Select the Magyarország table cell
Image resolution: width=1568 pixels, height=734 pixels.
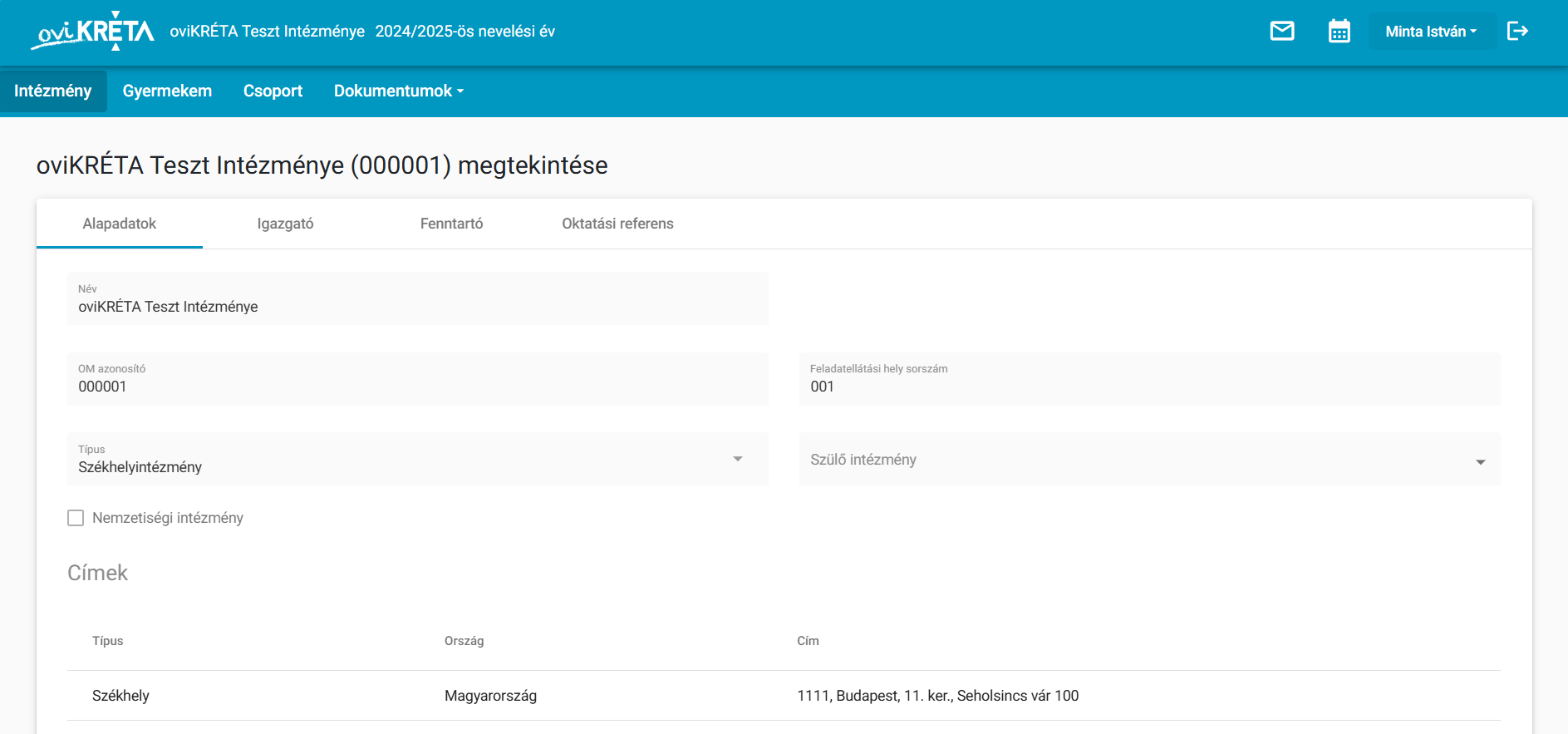click(491, 696)
